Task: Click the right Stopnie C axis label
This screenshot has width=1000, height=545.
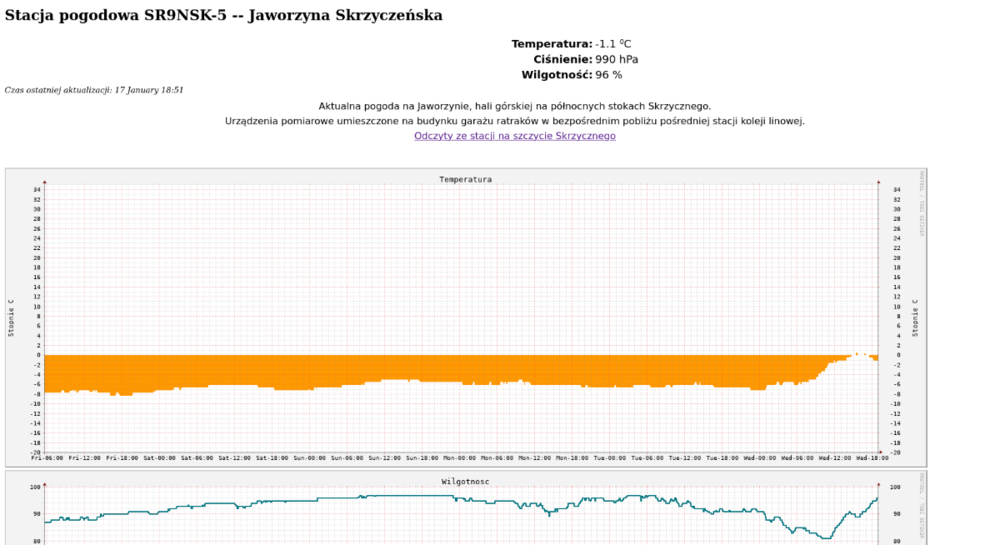Action: [x=914, y=318]
